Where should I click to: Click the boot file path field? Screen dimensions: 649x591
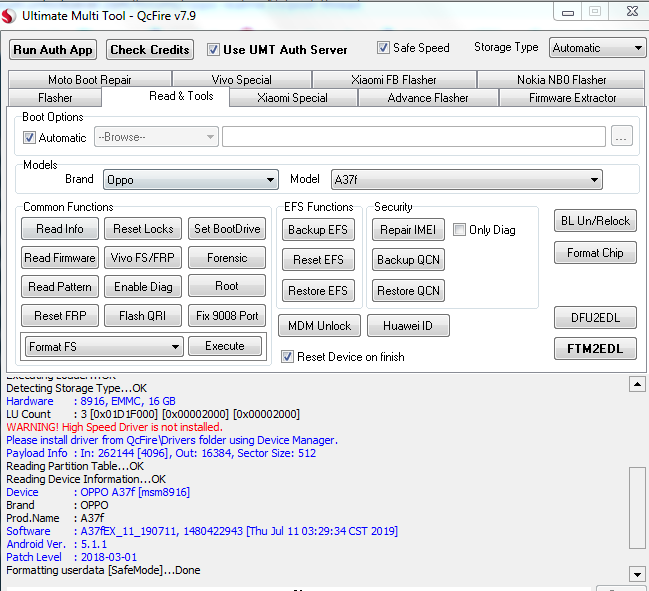[x=414, y=137]
